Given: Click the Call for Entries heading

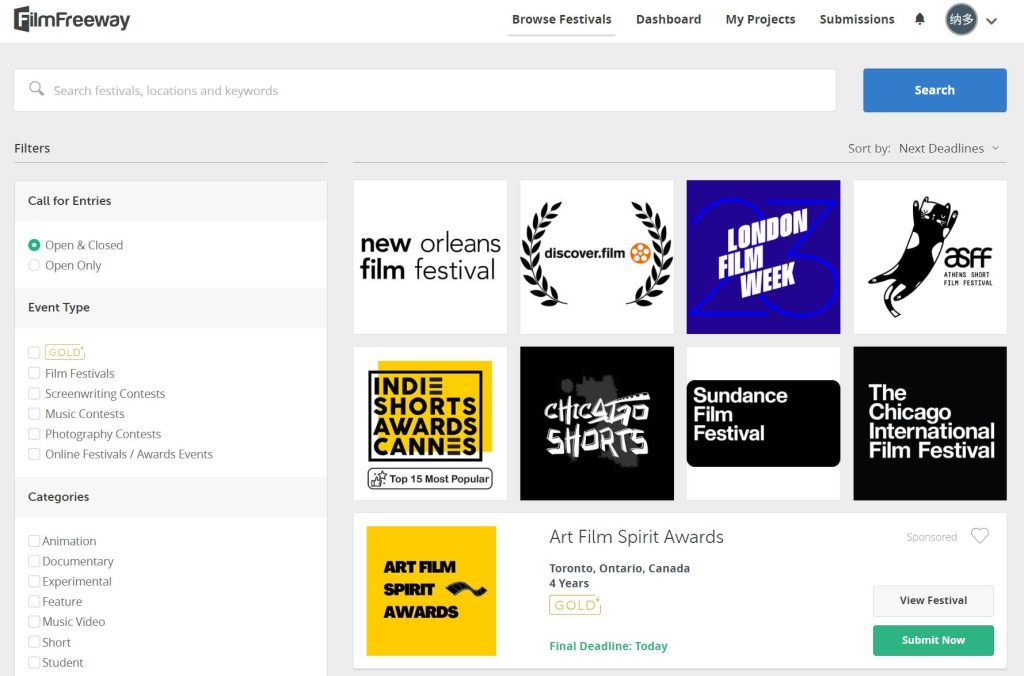Looking at the screenshot, I should pyautogui.click(x=69, y=201).
